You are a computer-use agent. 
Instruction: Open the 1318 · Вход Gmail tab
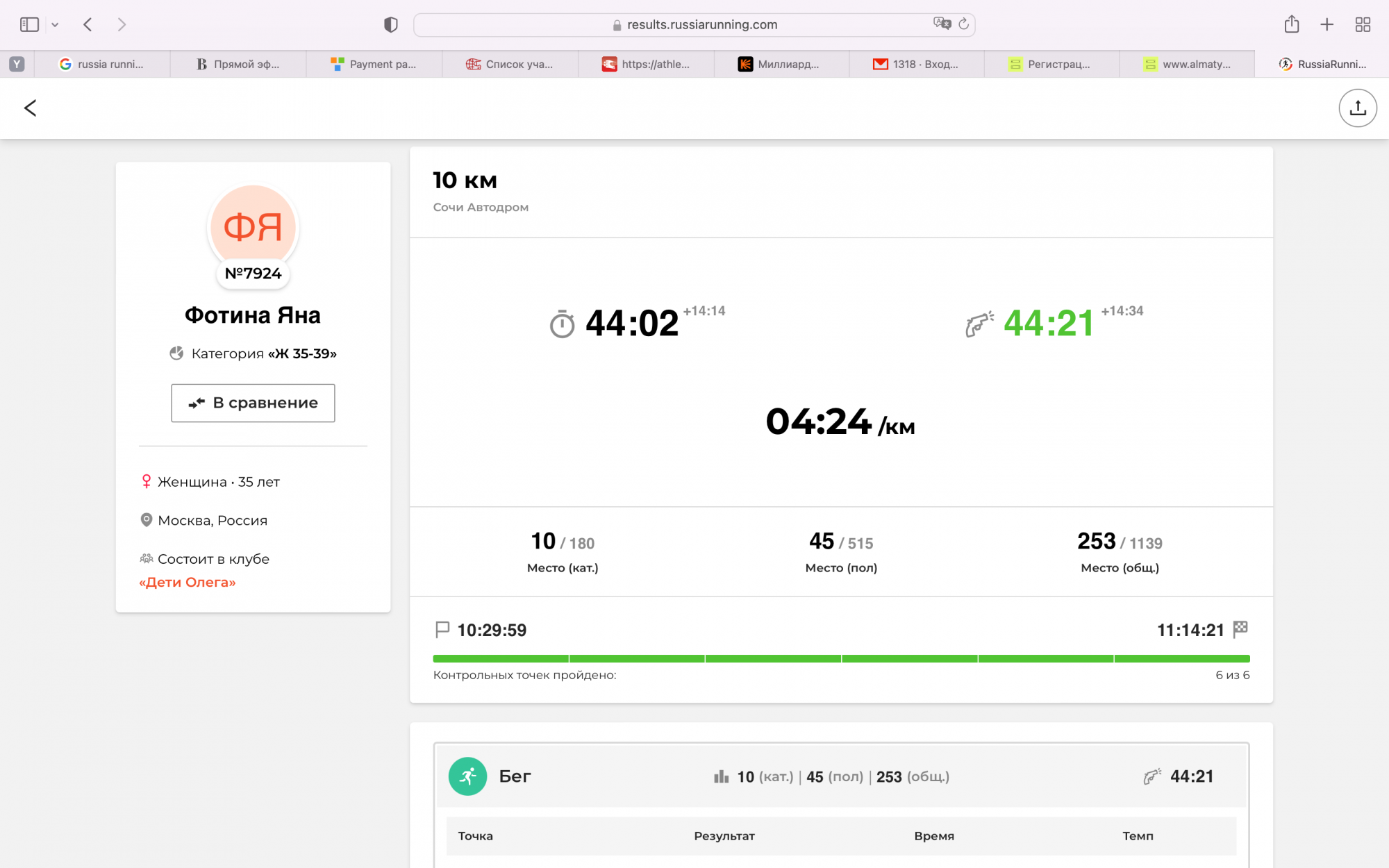[x=916, y=64]
